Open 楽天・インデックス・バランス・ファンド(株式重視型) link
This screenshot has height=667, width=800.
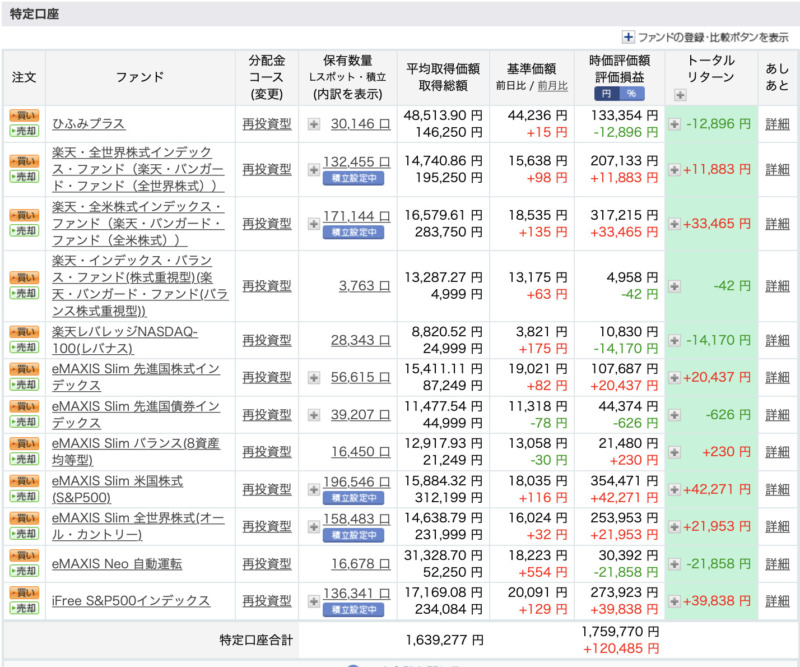140,286
